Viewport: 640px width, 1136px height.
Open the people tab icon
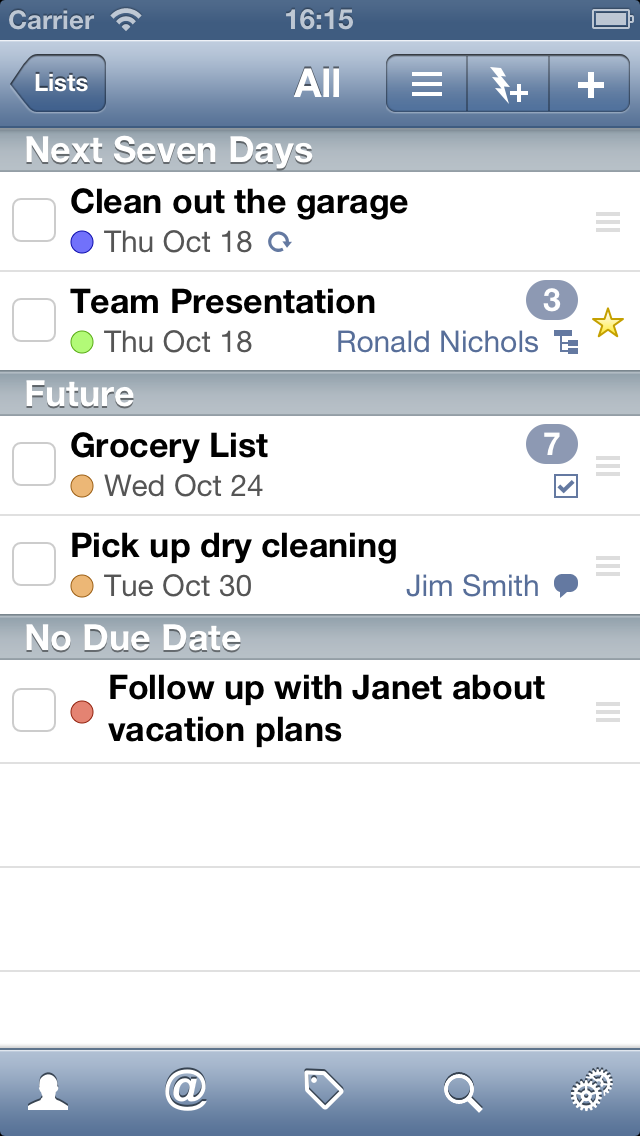pyautogui.click(x=48, y=1092)
